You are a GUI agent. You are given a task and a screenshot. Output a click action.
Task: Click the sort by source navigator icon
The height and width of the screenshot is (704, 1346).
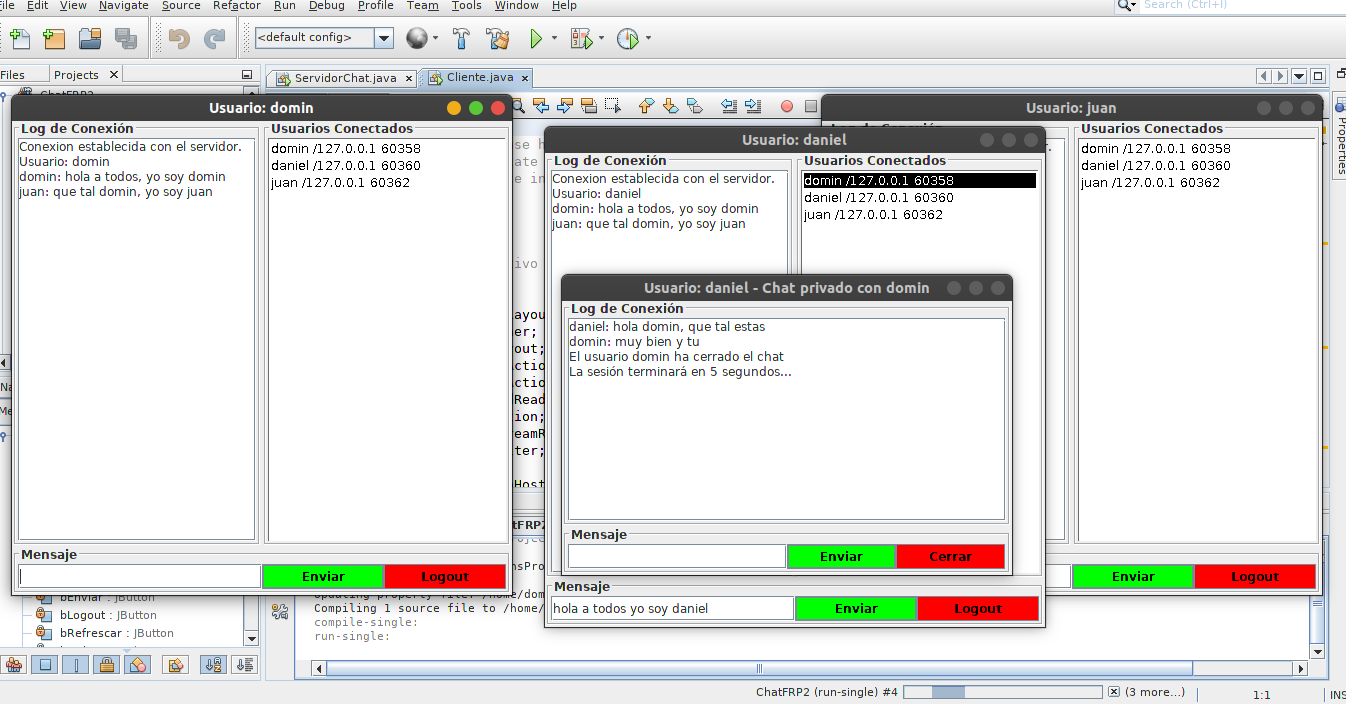(x=245, y=665)
